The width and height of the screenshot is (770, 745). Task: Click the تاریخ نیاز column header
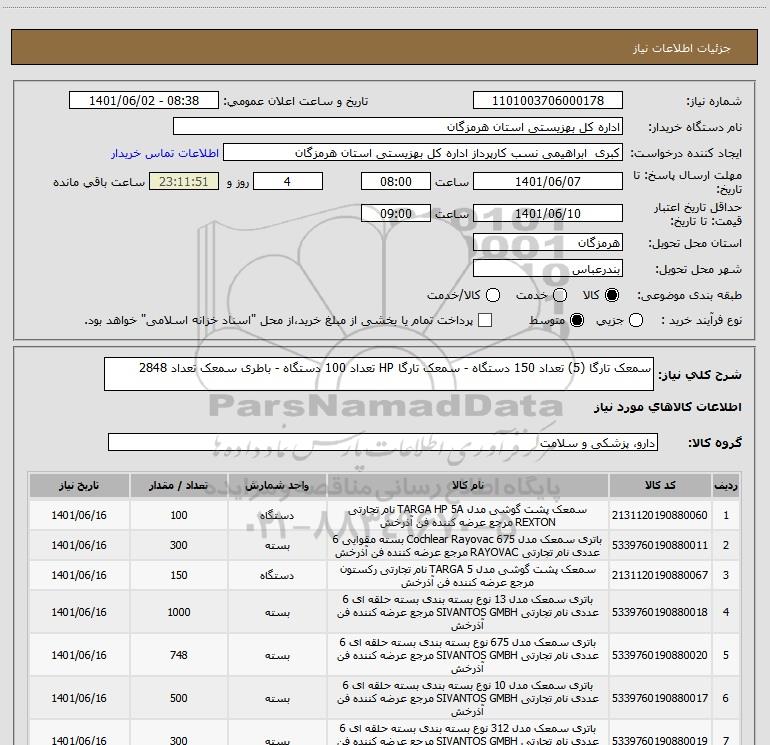point(79,486)
